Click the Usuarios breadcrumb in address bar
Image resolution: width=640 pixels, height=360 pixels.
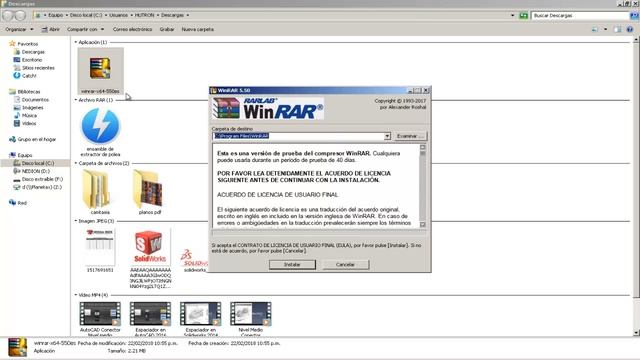tap(118, 15)
